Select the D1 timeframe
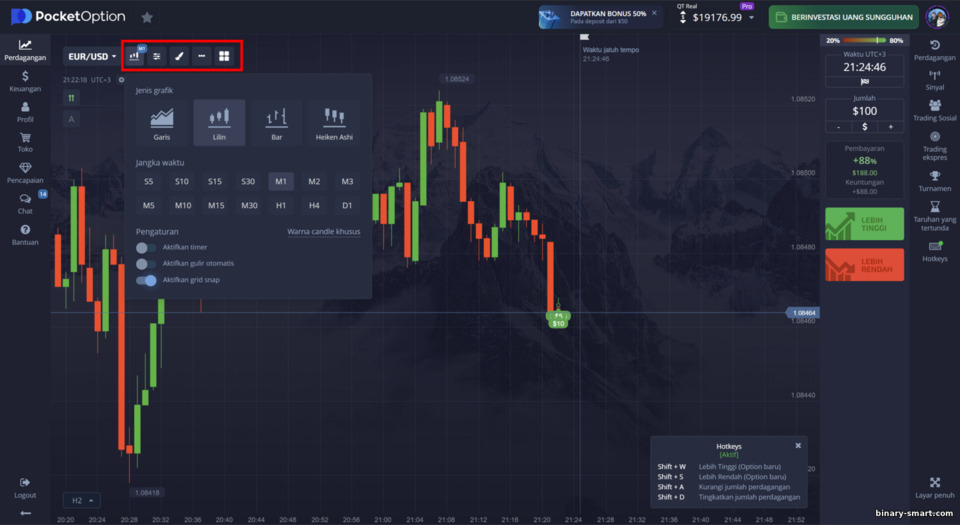Image resolution: width=960 pixels, height=525 pixels. (x=347, y=206)
